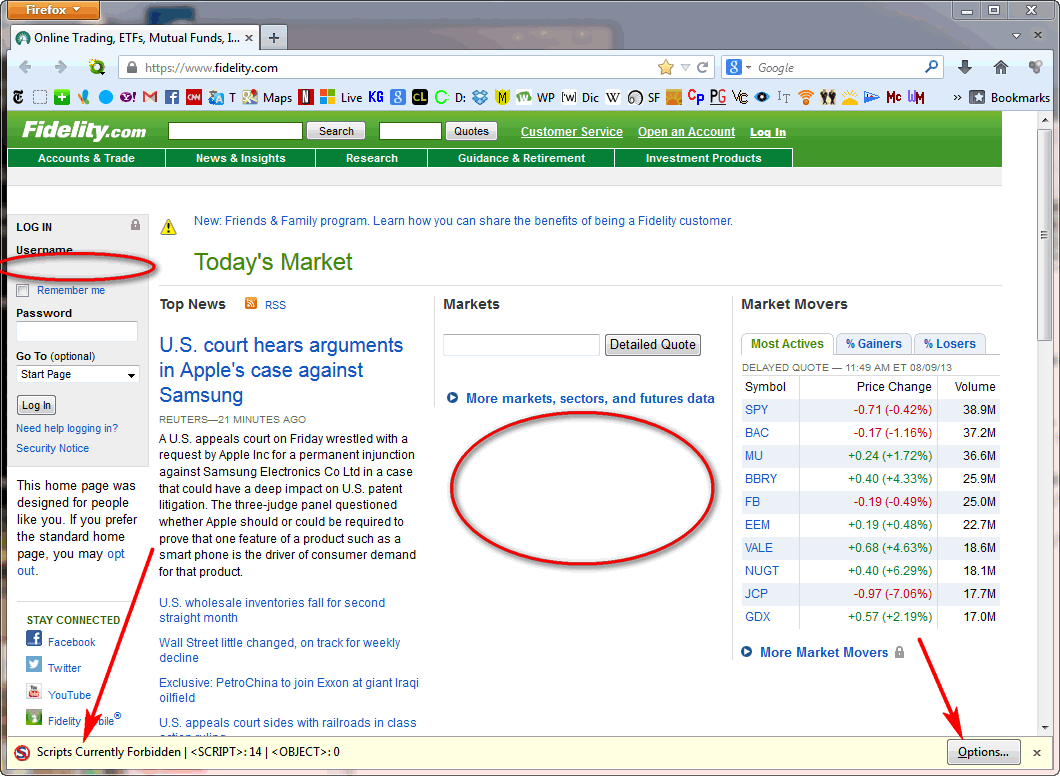The height and width of the screenshot is (776, 1060).
Task: Open the search engine selector next to Google
Action: point(738,68)
